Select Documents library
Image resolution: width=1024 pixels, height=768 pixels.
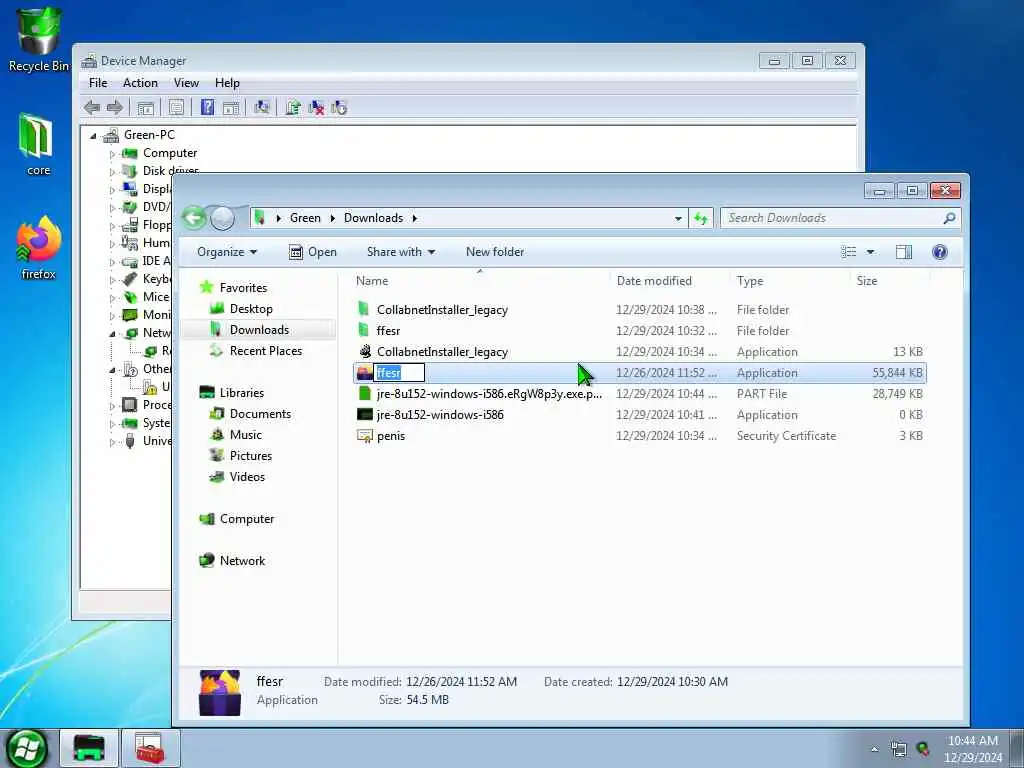click(260, 414)
